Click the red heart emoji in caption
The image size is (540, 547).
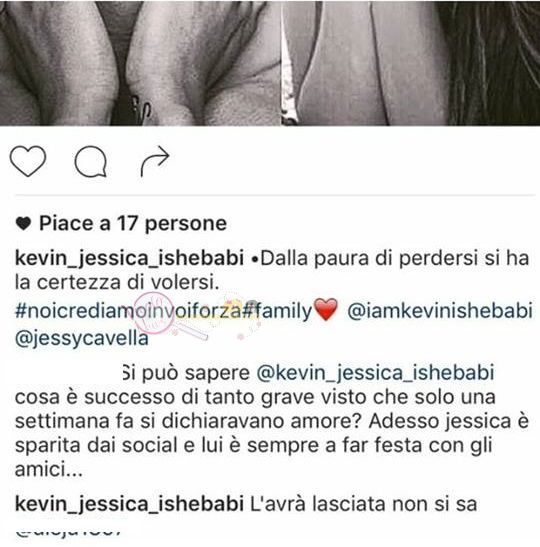click(x=326, y=309)
